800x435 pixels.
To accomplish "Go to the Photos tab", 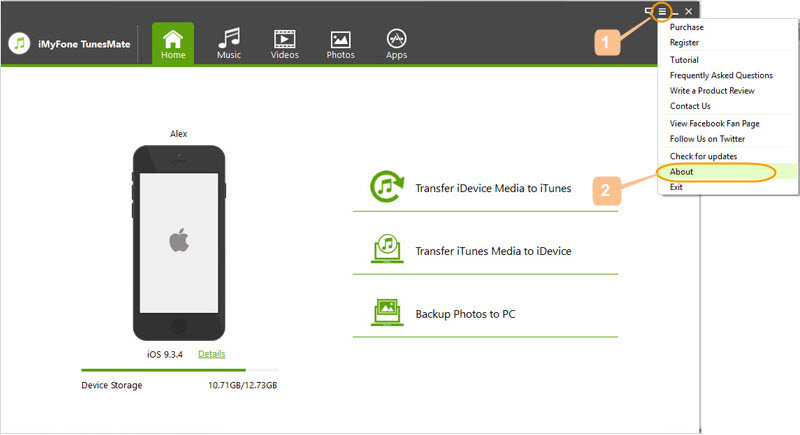I will pos(340,43).
